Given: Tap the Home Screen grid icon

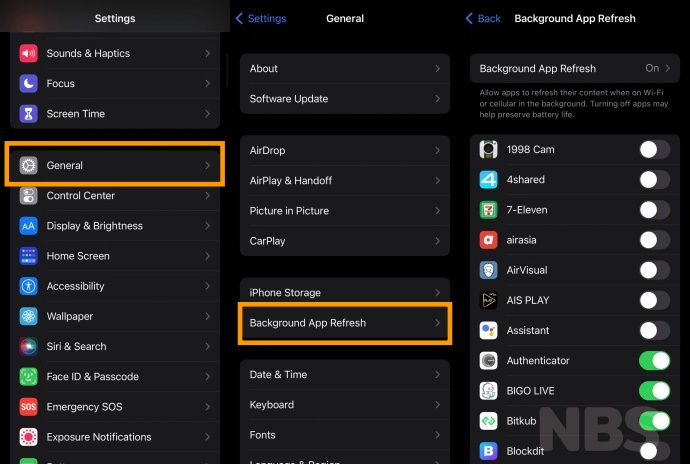Looking at the screenshot, I should [x=29, y=256].
